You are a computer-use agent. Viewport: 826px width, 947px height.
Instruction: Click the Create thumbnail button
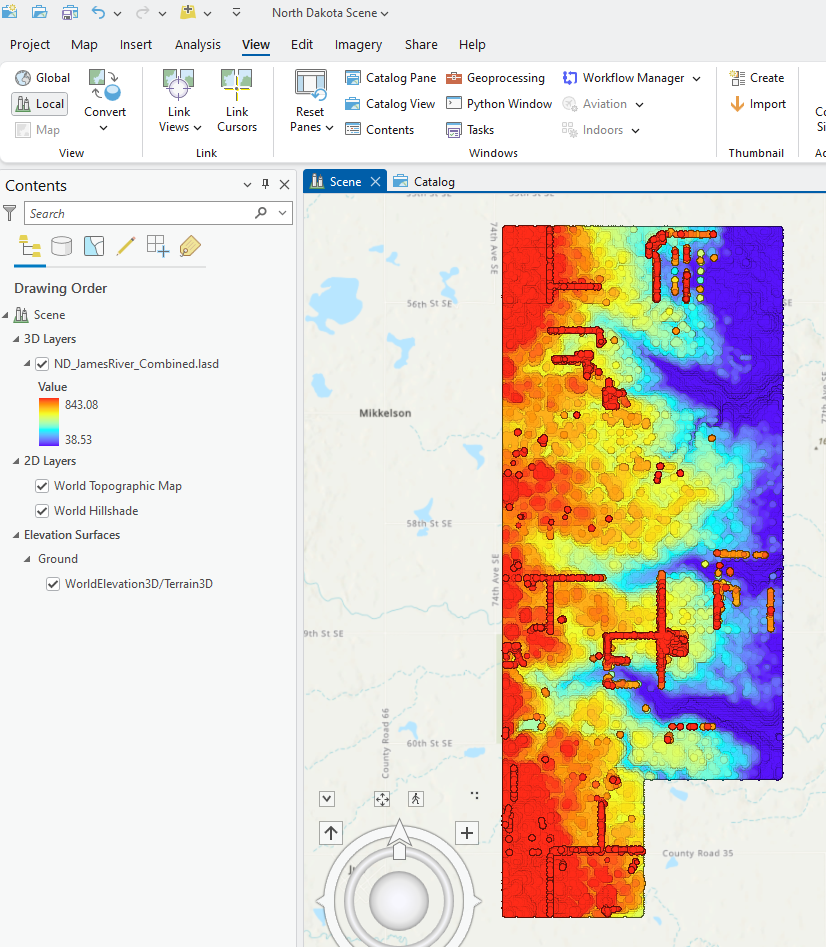coord(757,78)
